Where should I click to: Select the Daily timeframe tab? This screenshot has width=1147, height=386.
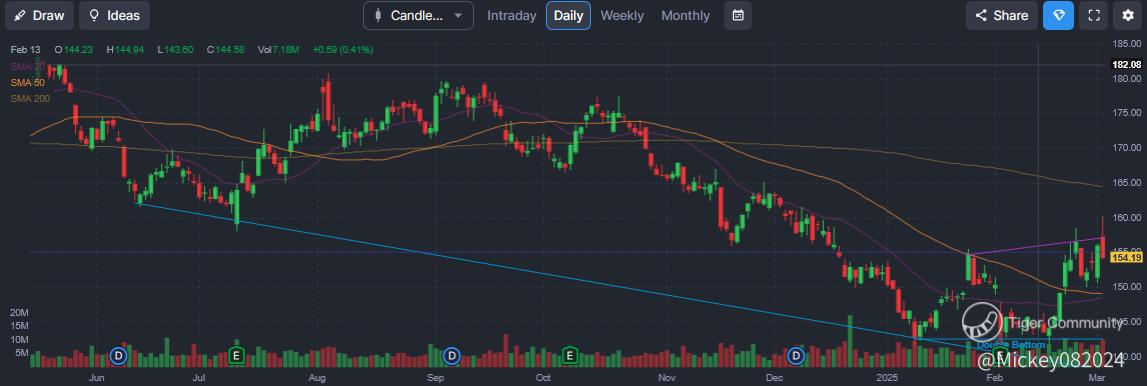tap(569, 15)
